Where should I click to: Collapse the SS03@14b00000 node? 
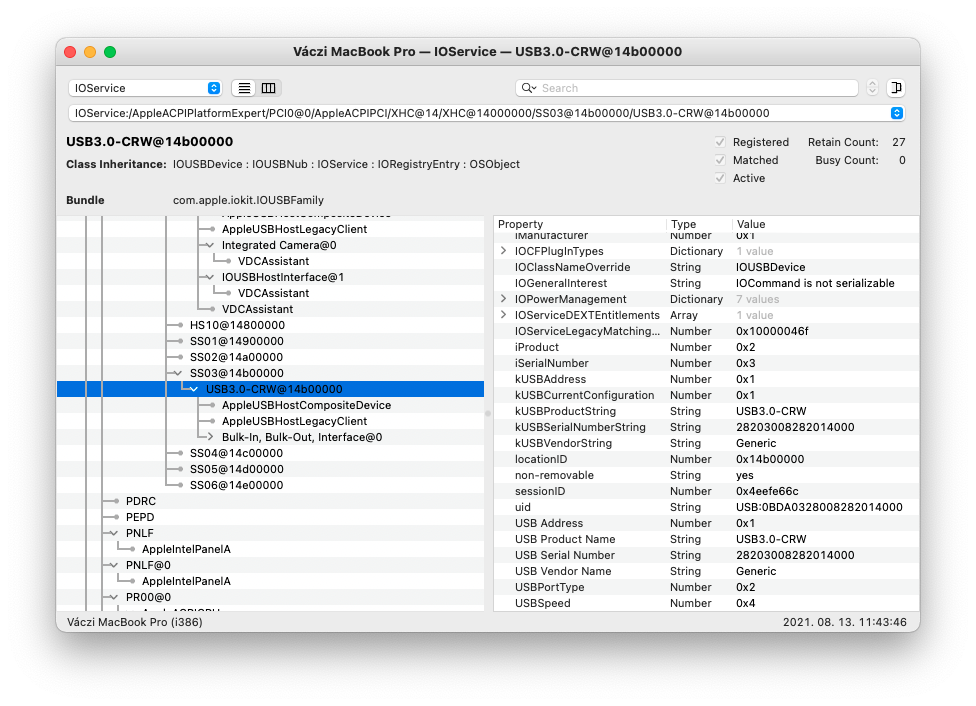coord(178,373)
